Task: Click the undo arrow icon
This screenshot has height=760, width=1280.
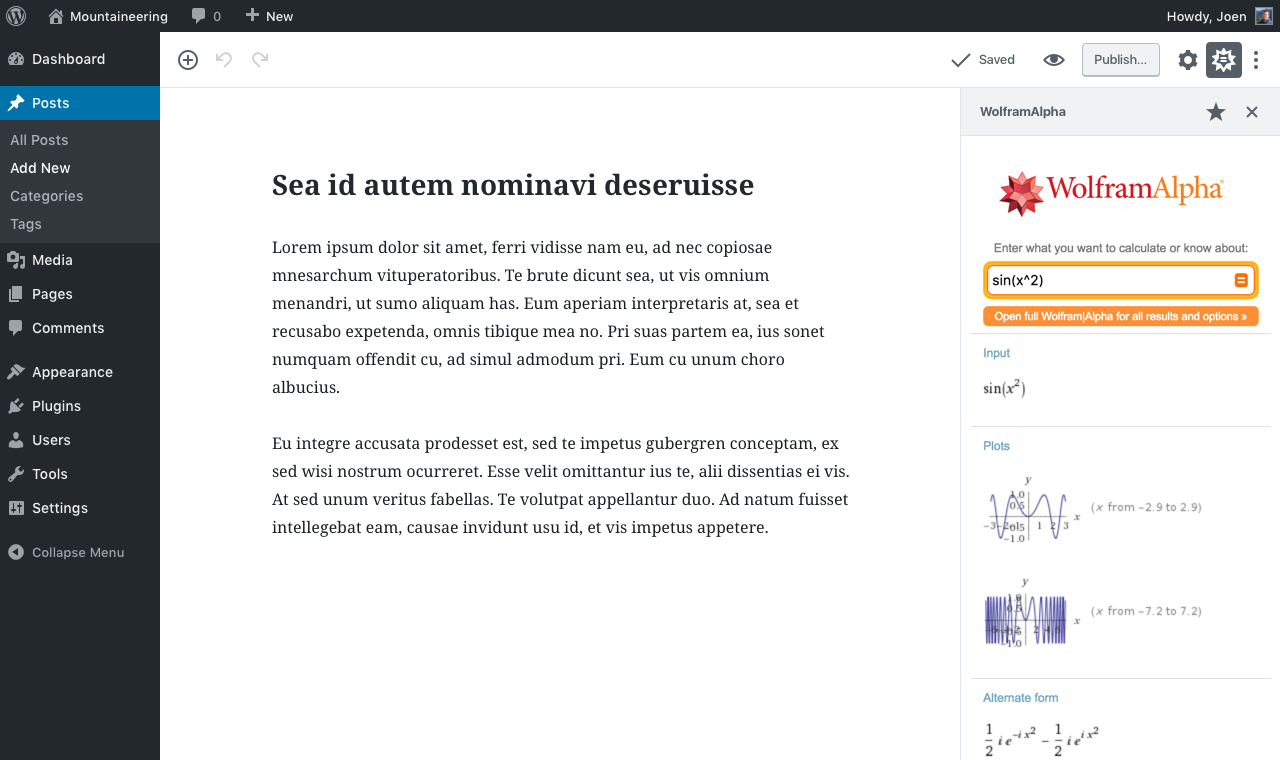Action: tap(224, 60)
